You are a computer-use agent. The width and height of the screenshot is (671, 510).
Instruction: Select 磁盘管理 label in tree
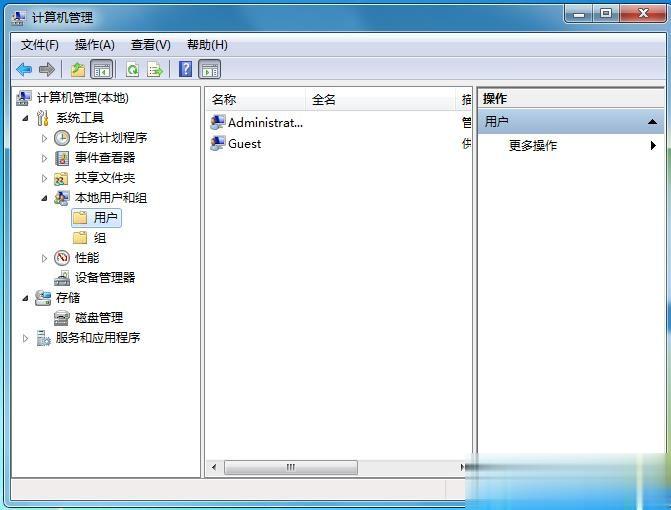(99, 318)
